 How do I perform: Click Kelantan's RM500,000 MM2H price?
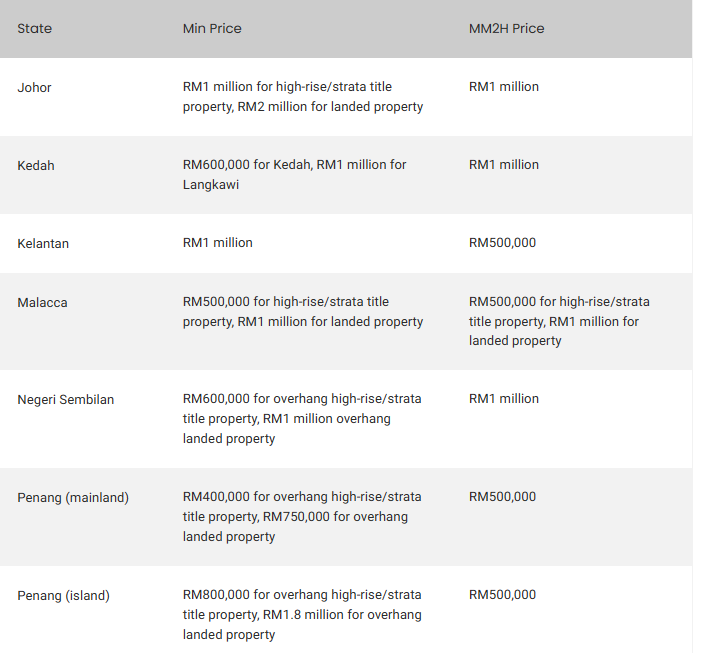[x=502, y=243]
